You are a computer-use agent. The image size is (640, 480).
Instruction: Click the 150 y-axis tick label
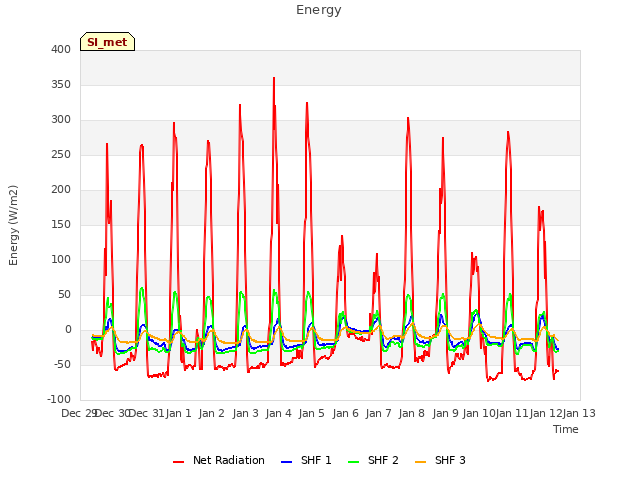pos(61,224)
